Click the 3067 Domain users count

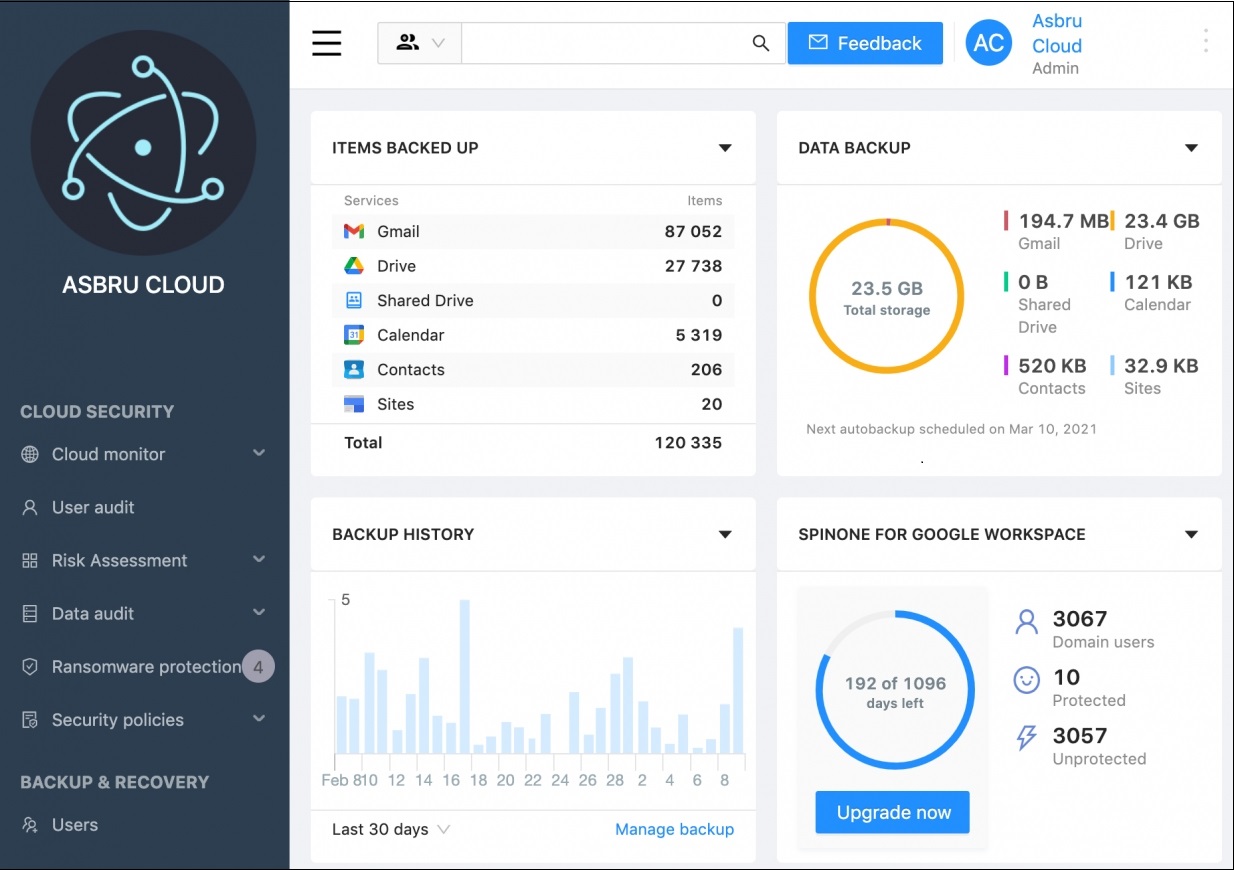(1080, 619)
